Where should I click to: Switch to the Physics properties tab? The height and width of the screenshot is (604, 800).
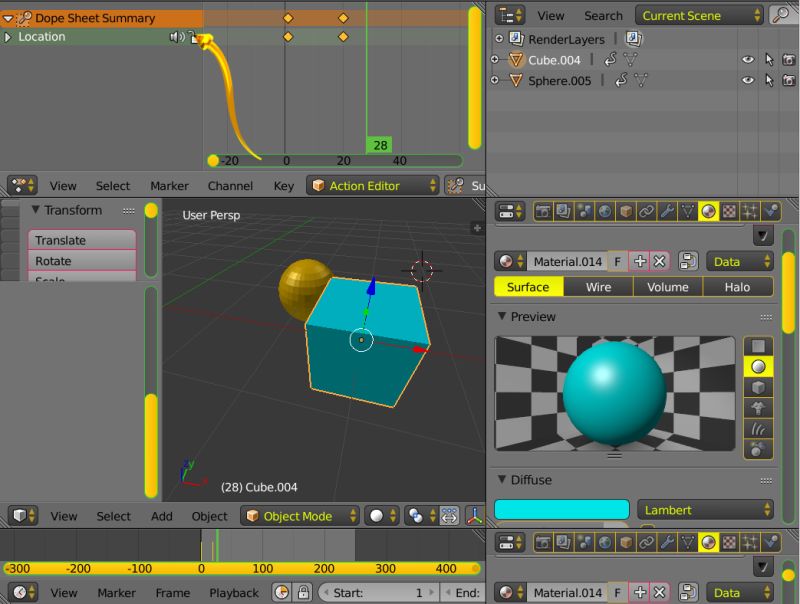pos(771,211)
